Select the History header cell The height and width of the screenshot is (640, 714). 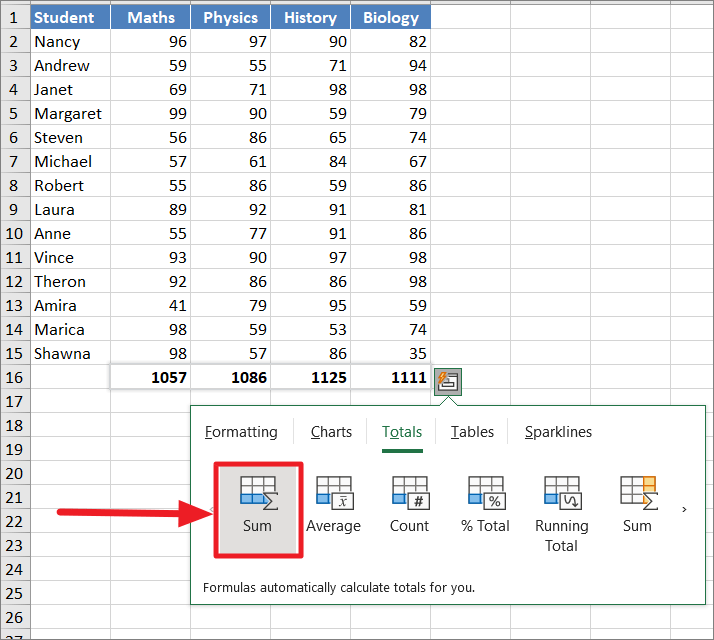point(311,17)
